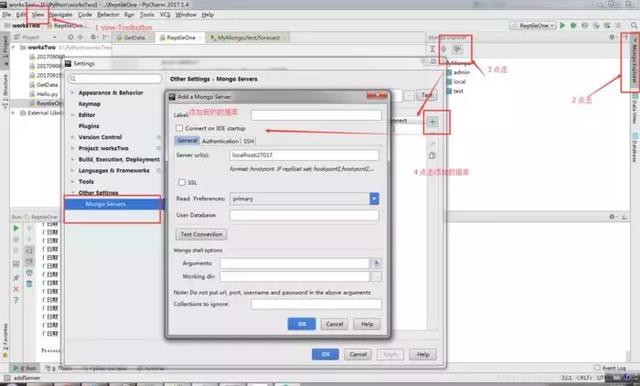Click the Server url(s) field

pyautogui.click(x=304, y=155)
